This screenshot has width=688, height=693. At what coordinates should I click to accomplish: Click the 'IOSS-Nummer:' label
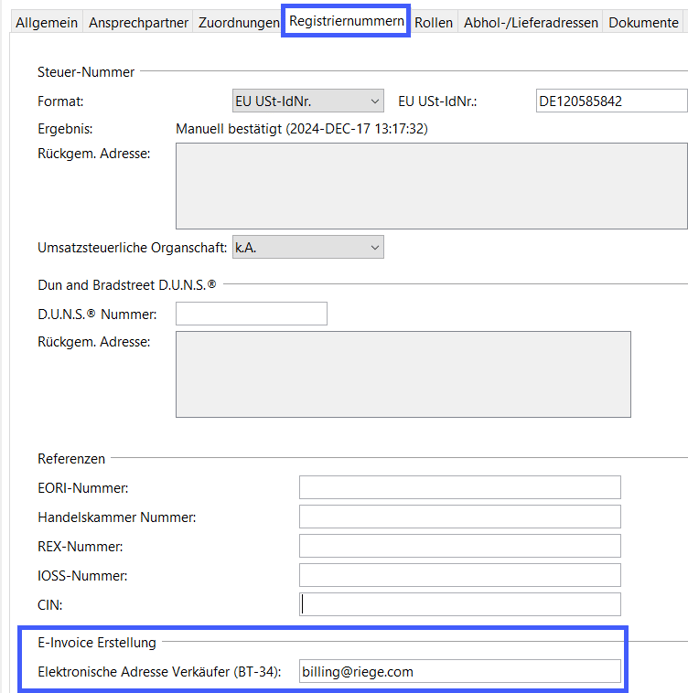82,575
